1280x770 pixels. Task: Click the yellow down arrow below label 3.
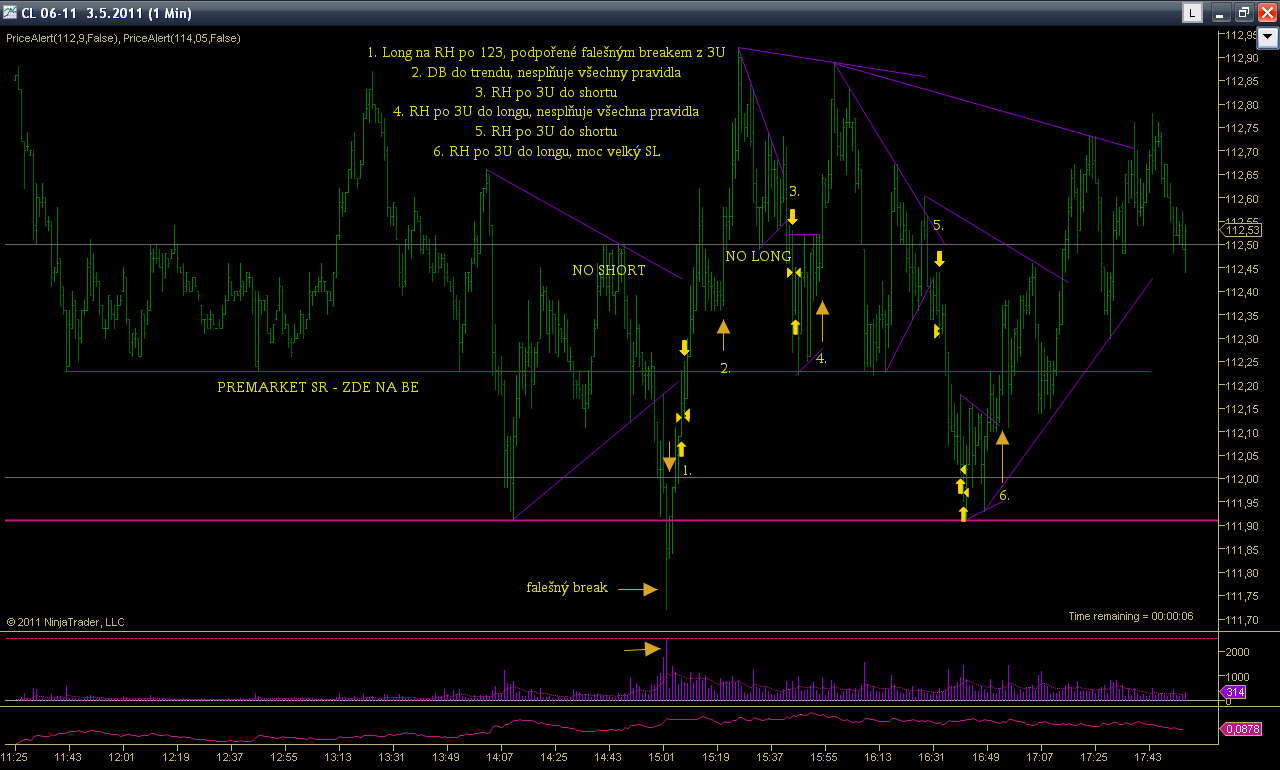pyautogui.click(x=792, y=216)
